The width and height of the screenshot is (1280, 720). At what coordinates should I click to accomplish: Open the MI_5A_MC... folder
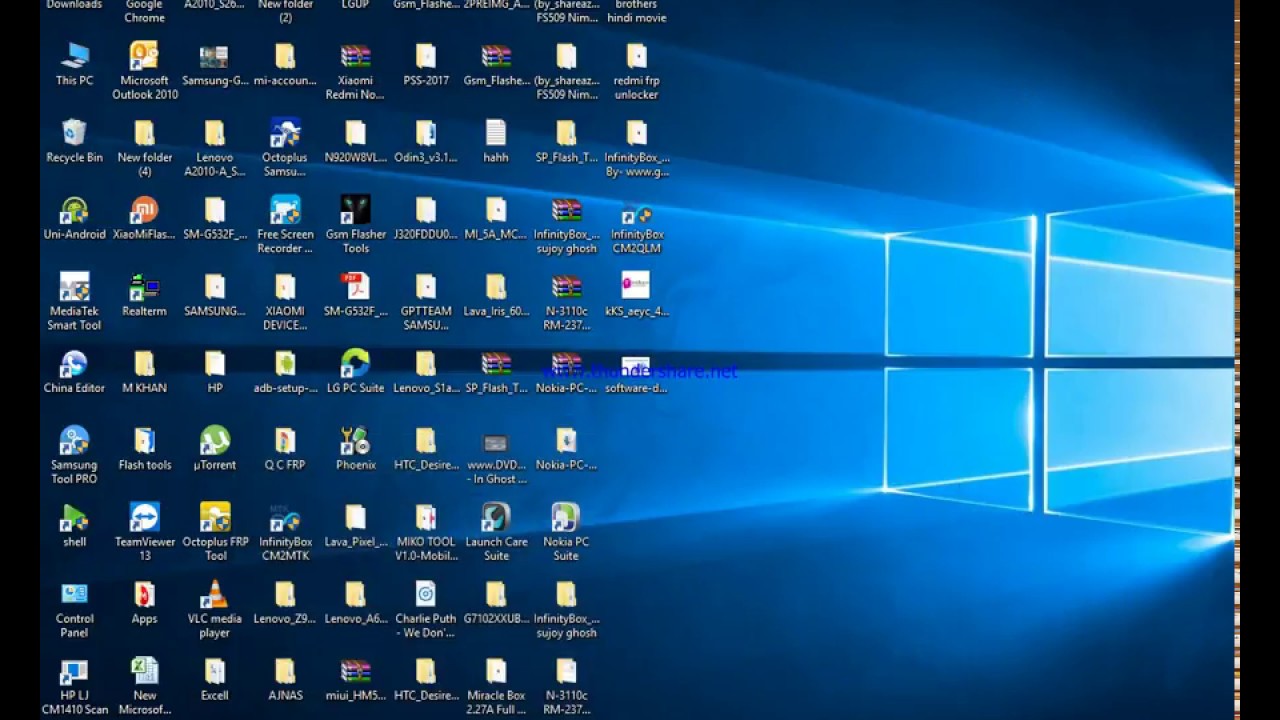[x=496, y=218]
